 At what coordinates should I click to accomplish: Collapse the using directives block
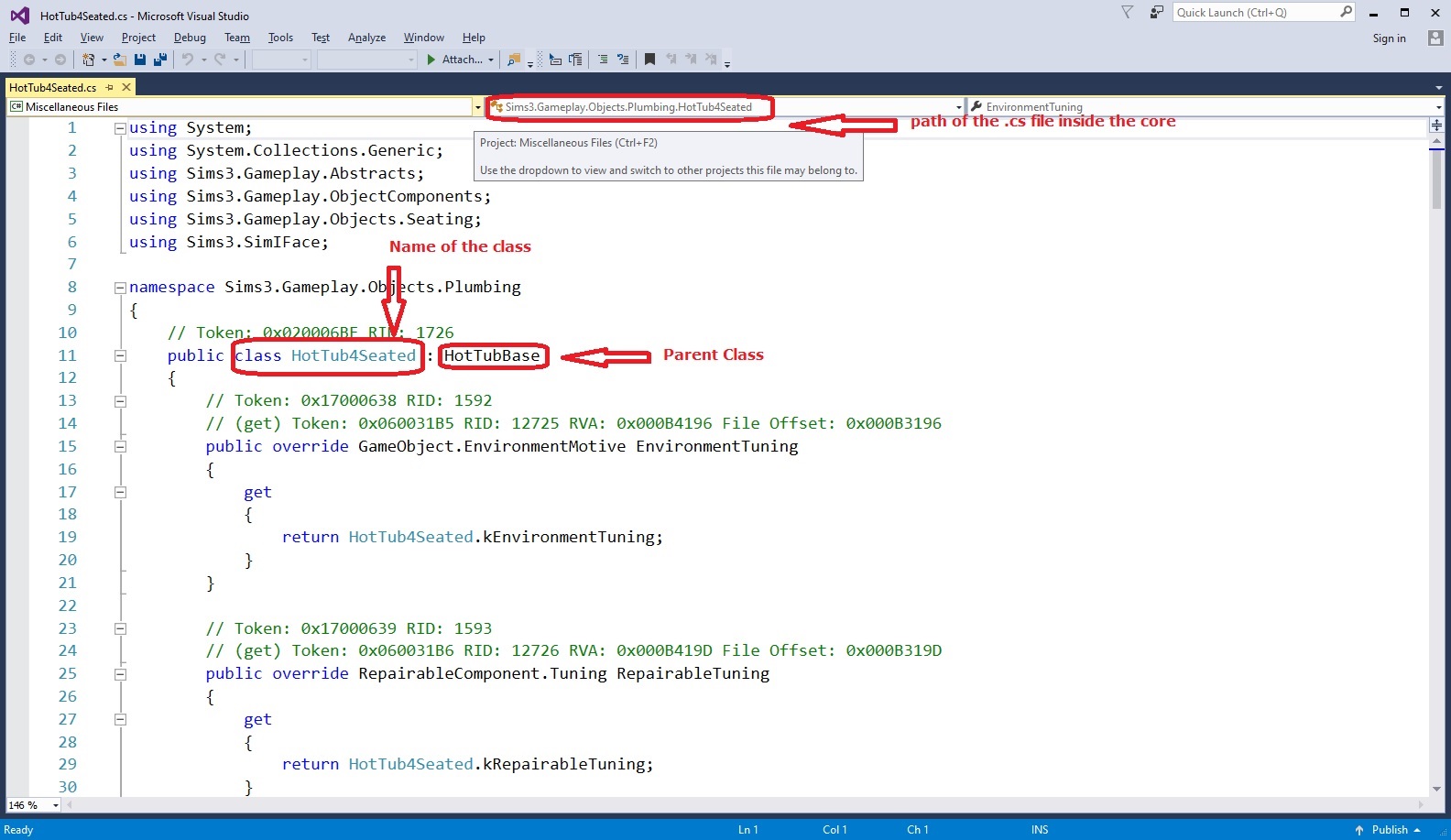120,128
